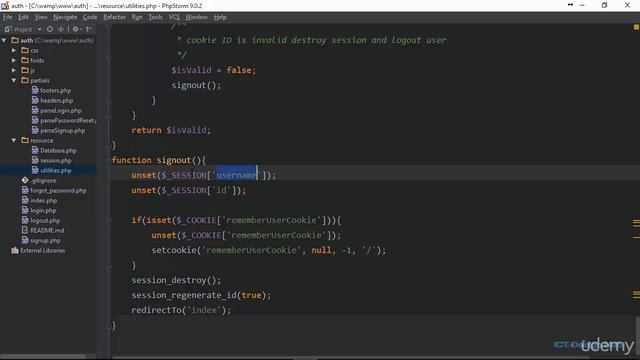This screenshot has height=360, width=640.
Task: Select forgot_password.php in project tree
Action: [x=58, y=191]
